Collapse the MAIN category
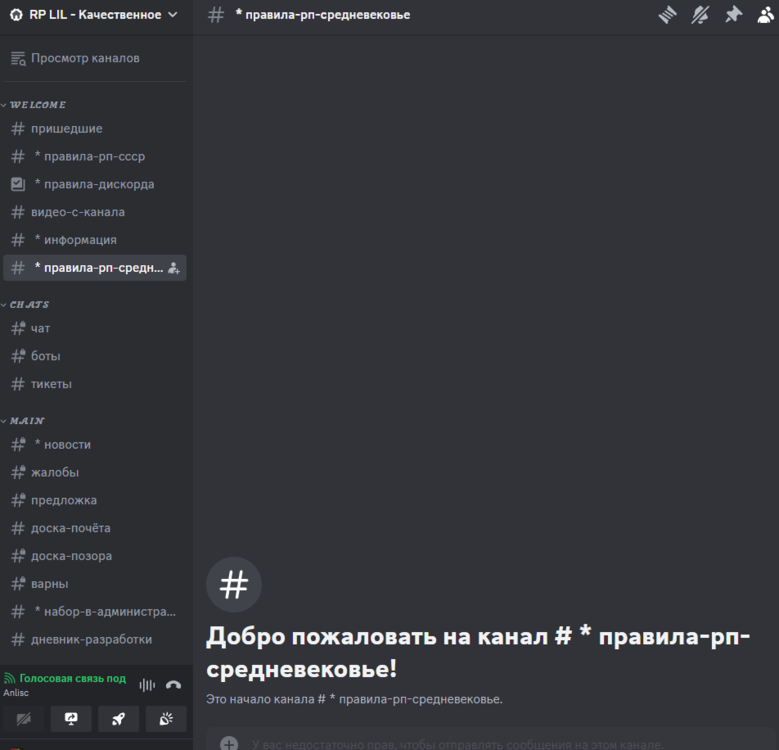This screenshot has height=750, width=779. [23, 421]
